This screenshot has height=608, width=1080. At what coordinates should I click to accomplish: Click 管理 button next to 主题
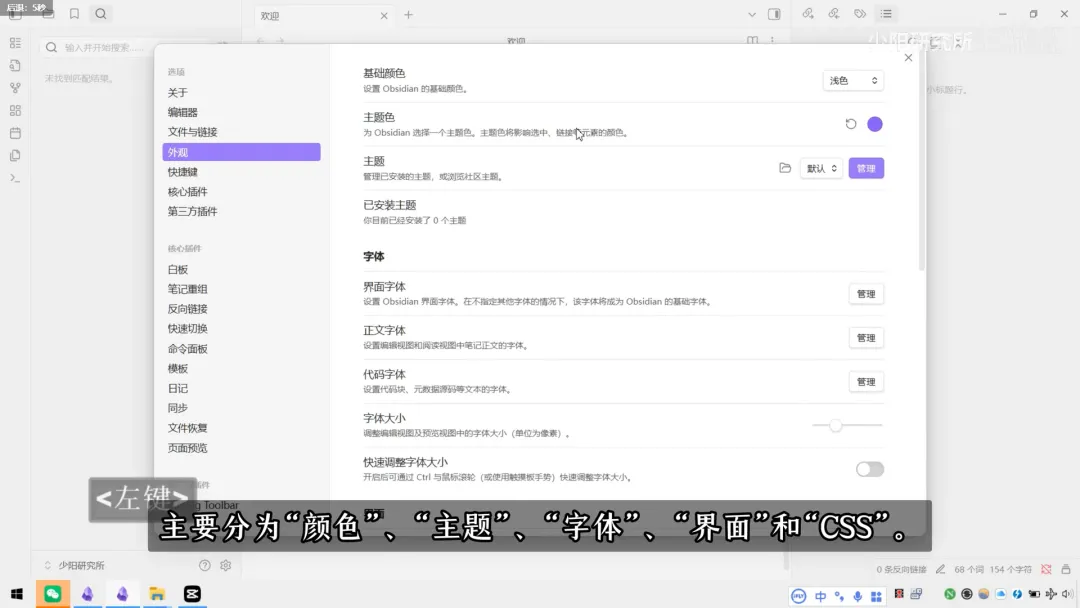point(866,168)
